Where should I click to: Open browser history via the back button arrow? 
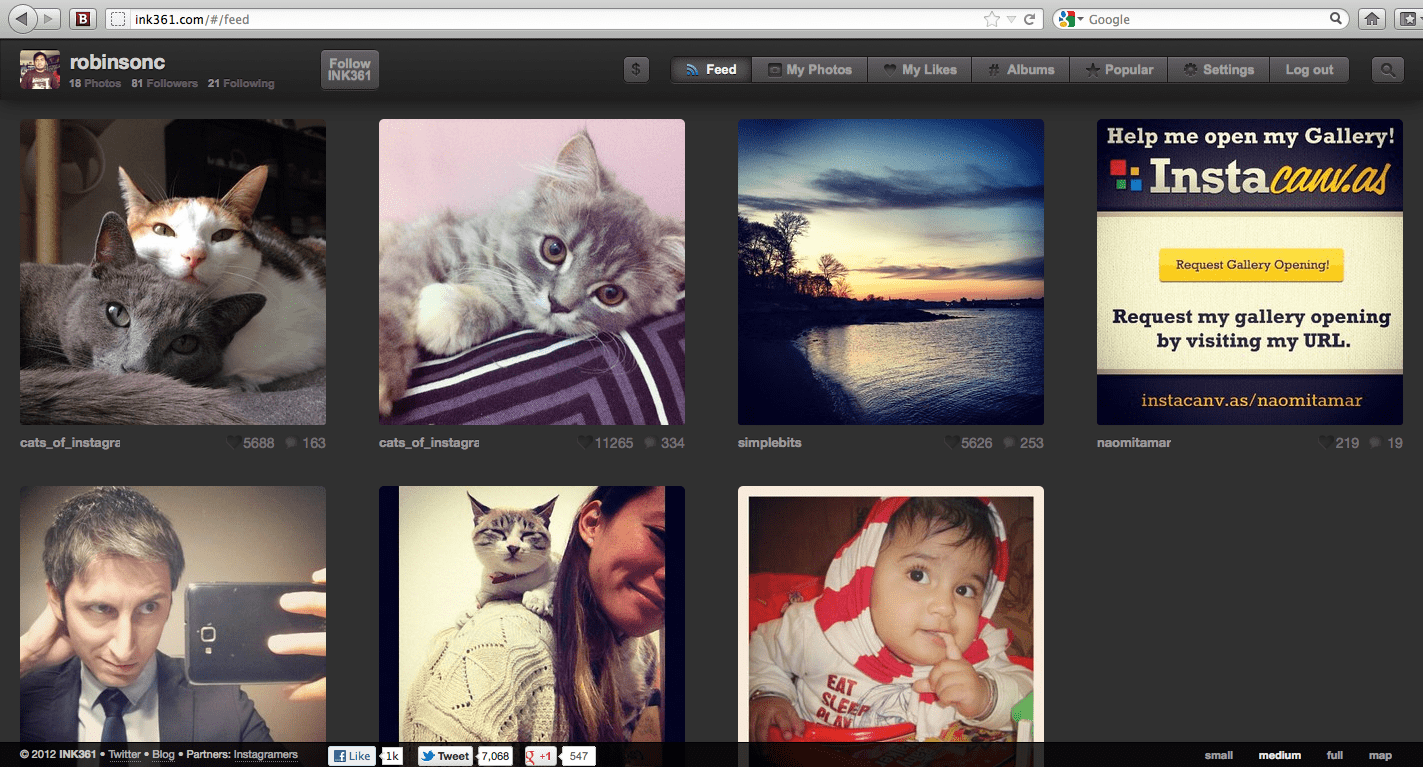tap(20, 17)
